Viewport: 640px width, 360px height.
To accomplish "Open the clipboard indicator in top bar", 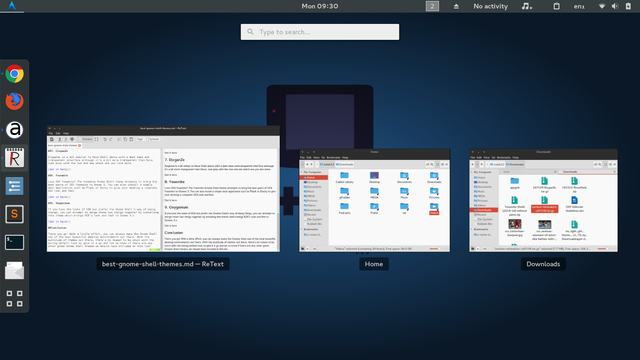I will 556,6.
